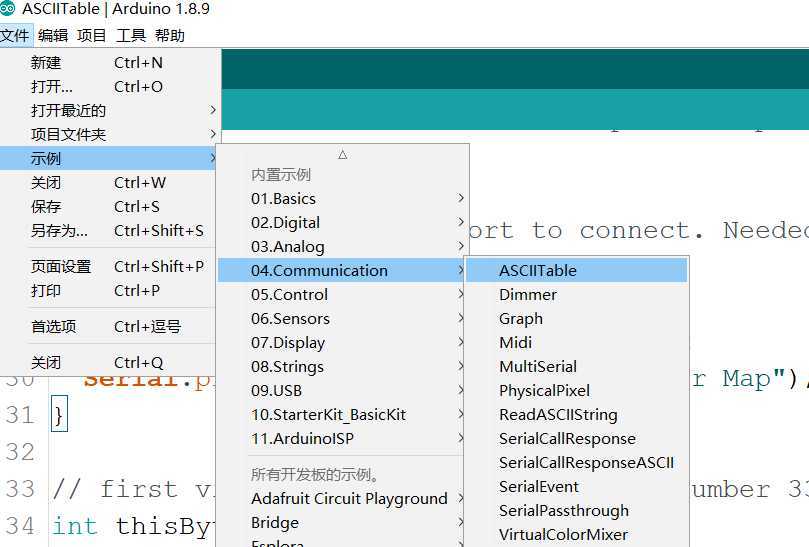Choose 关闭 Ctrl+Q to quit
Viewport: 809px width, 547px height.
(107, 362)
